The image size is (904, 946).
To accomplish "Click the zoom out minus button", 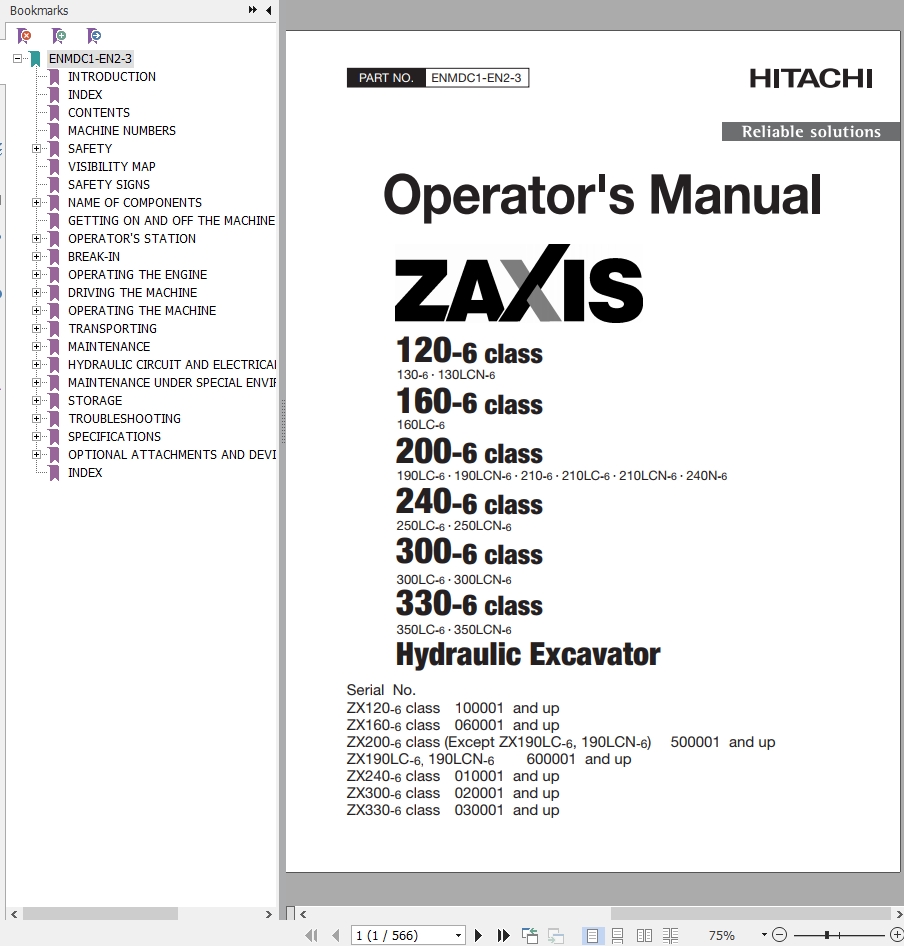I will pos(779,935).
